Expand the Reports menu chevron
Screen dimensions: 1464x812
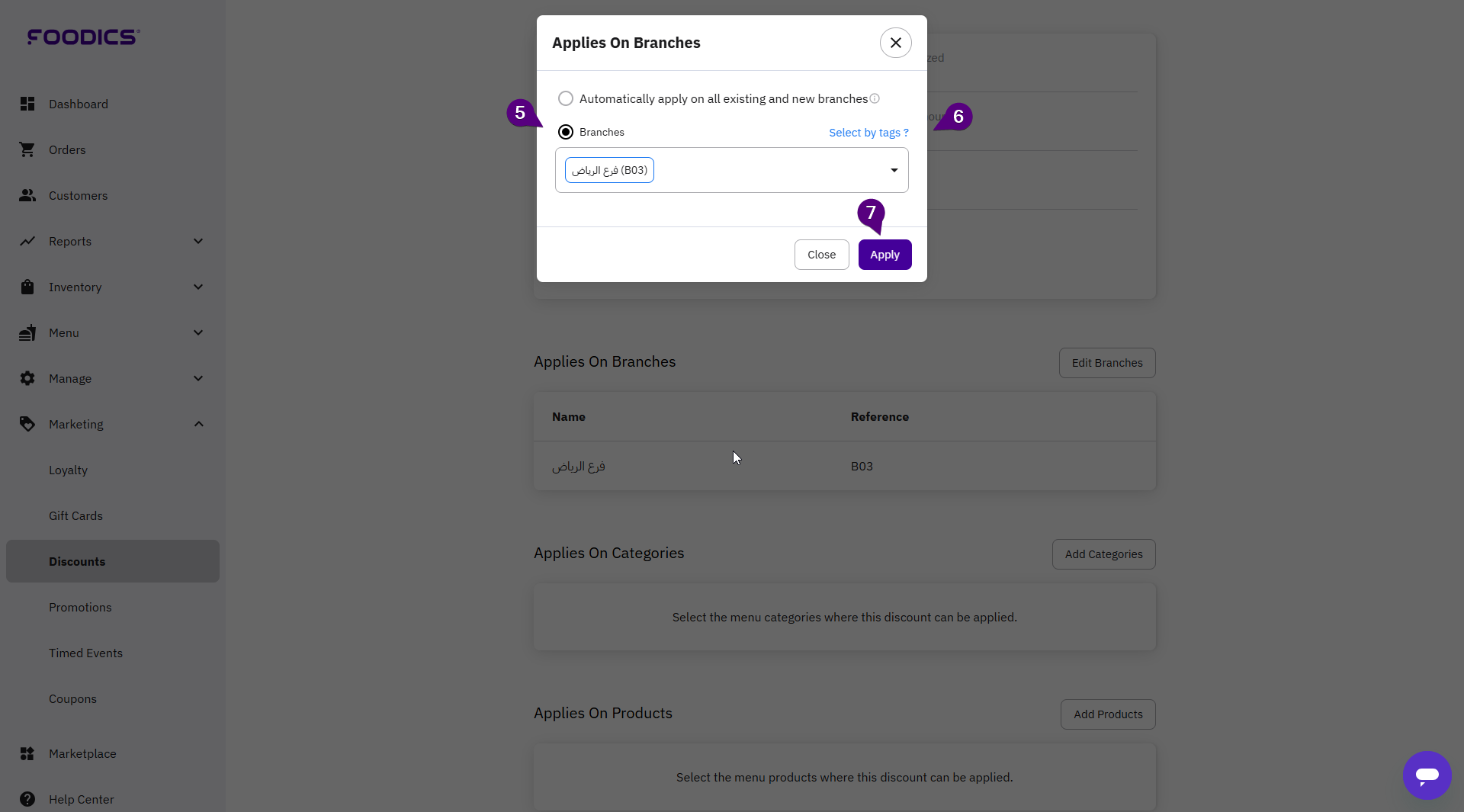198,241
